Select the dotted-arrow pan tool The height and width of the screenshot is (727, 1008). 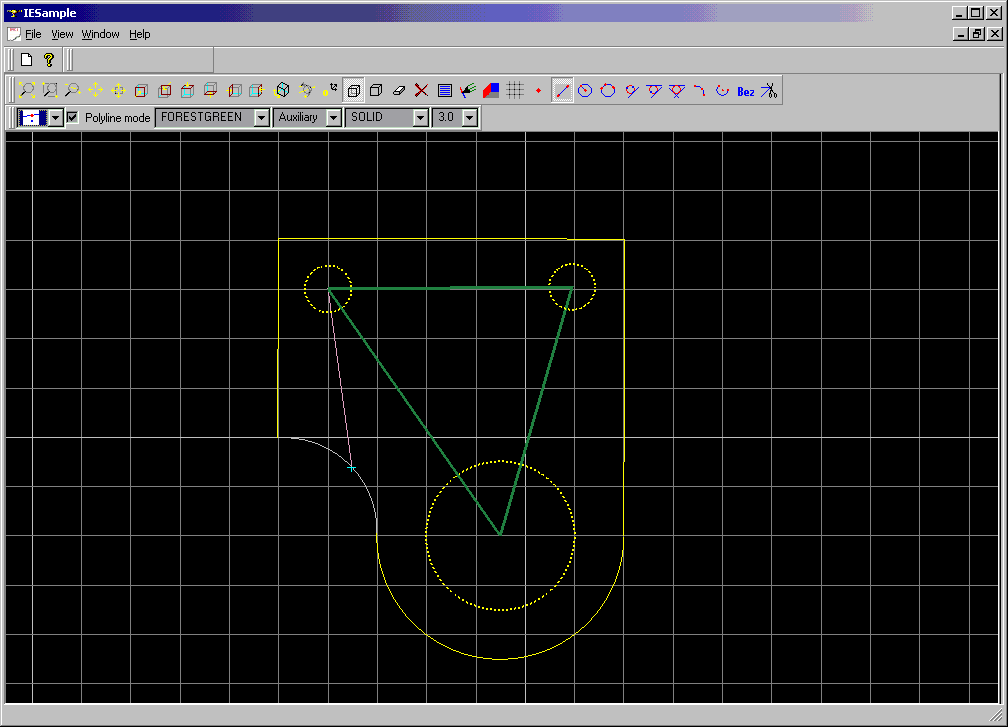[x=118, y=91]
